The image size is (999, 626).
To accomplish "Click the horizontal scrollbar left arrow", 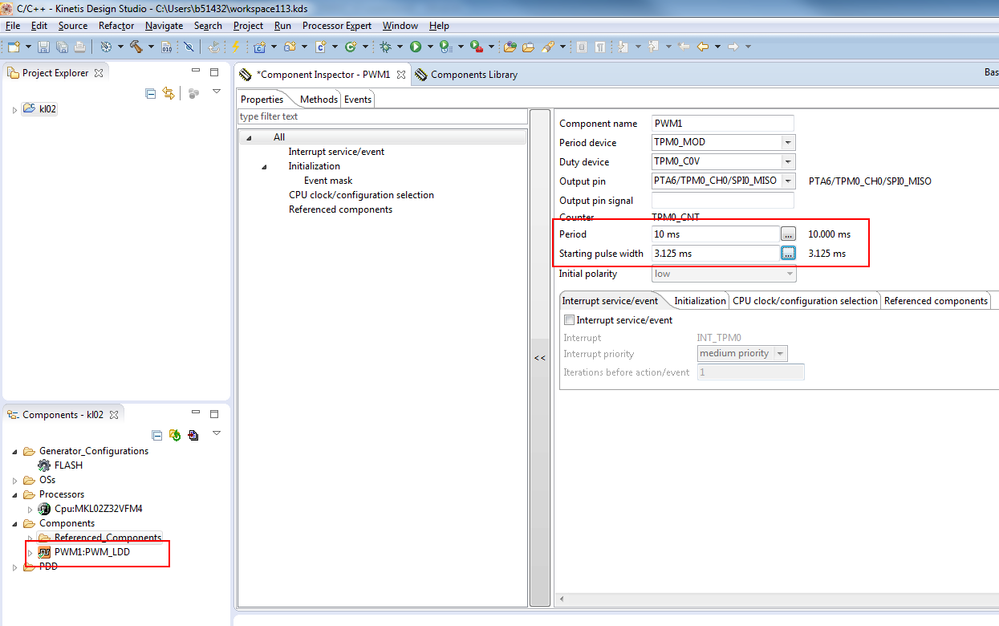I will (x=562, y=599).
